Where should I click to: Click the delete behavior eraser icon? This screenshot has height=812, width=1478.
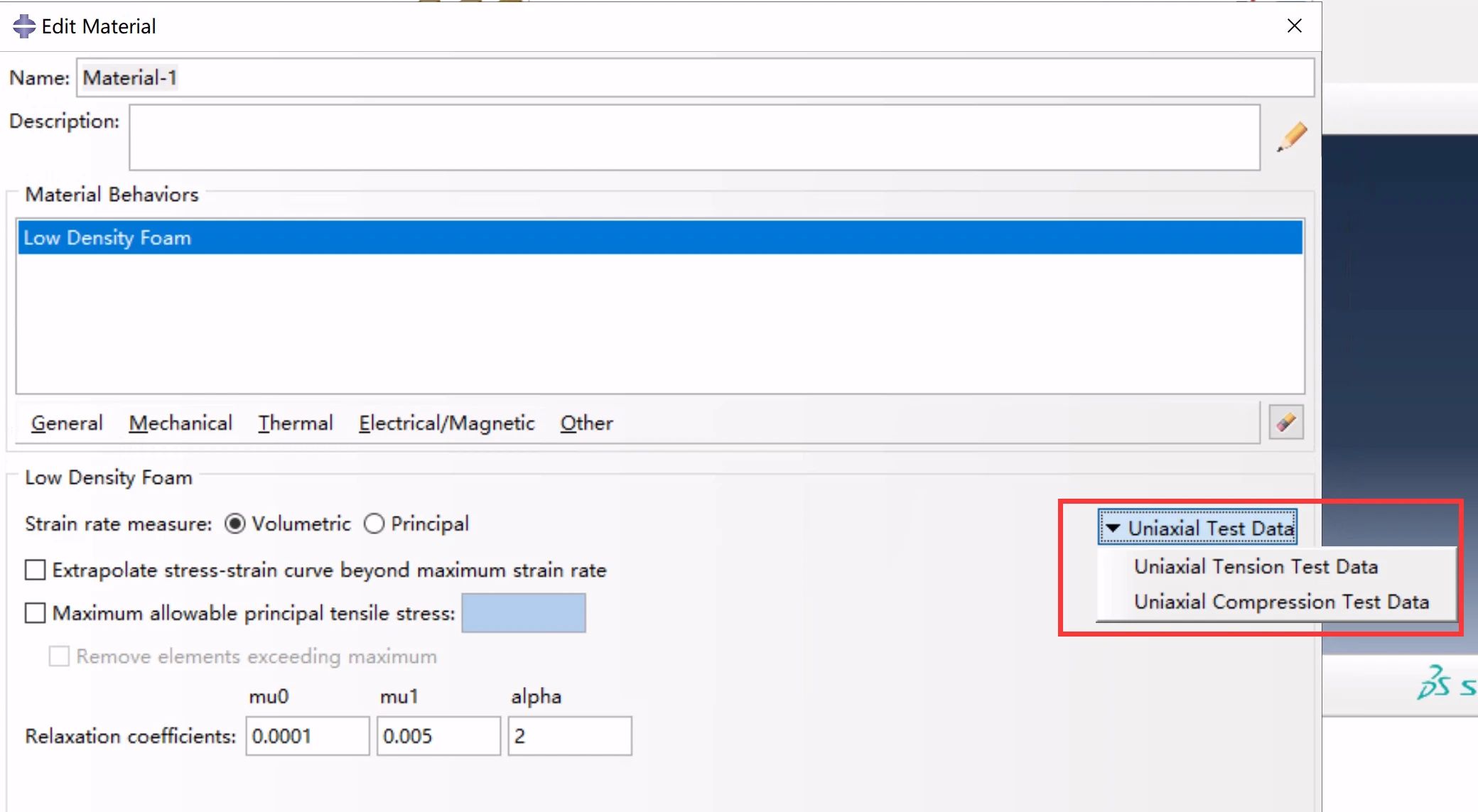[1286, 423]
